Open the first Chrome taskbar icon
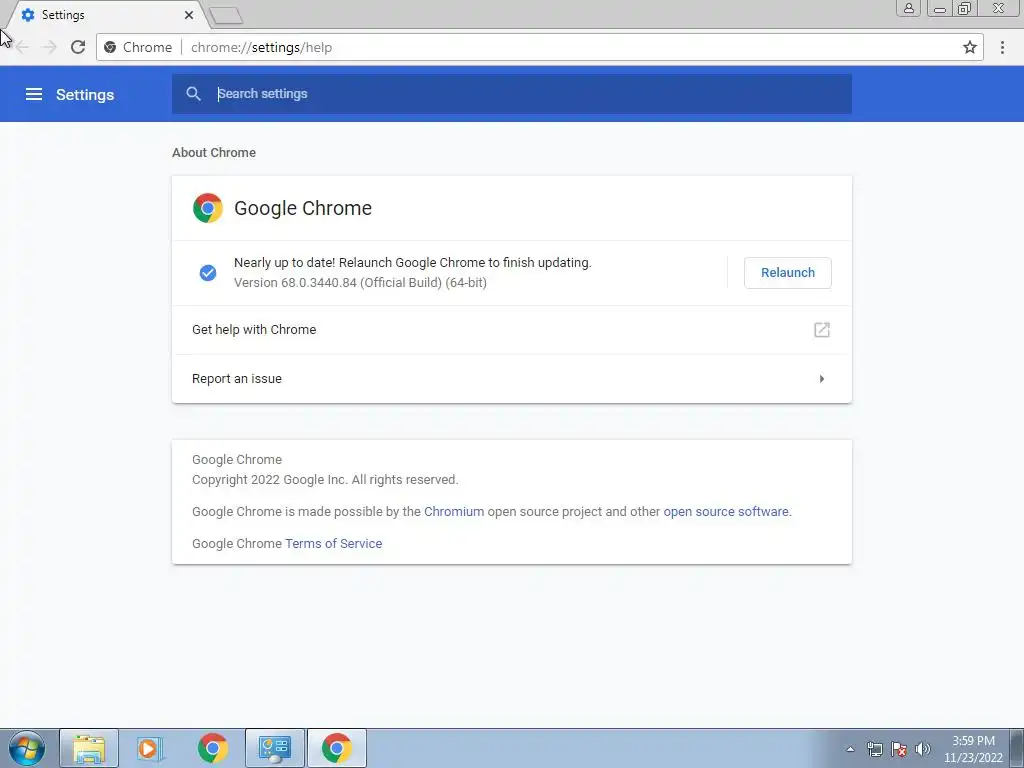 [x=212, y=748]
